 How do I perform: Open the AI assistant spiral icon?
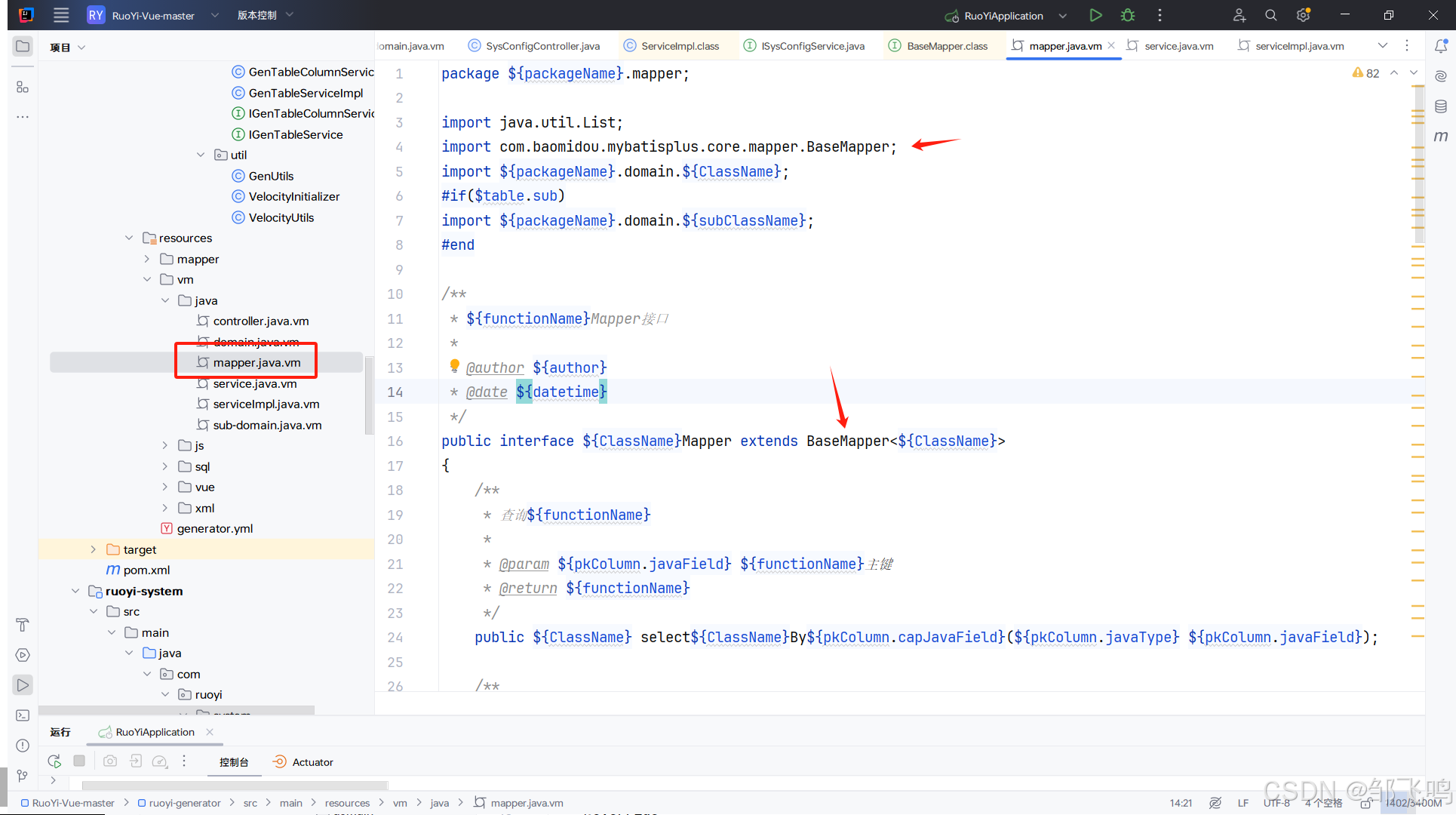[x=1440, y=76]
